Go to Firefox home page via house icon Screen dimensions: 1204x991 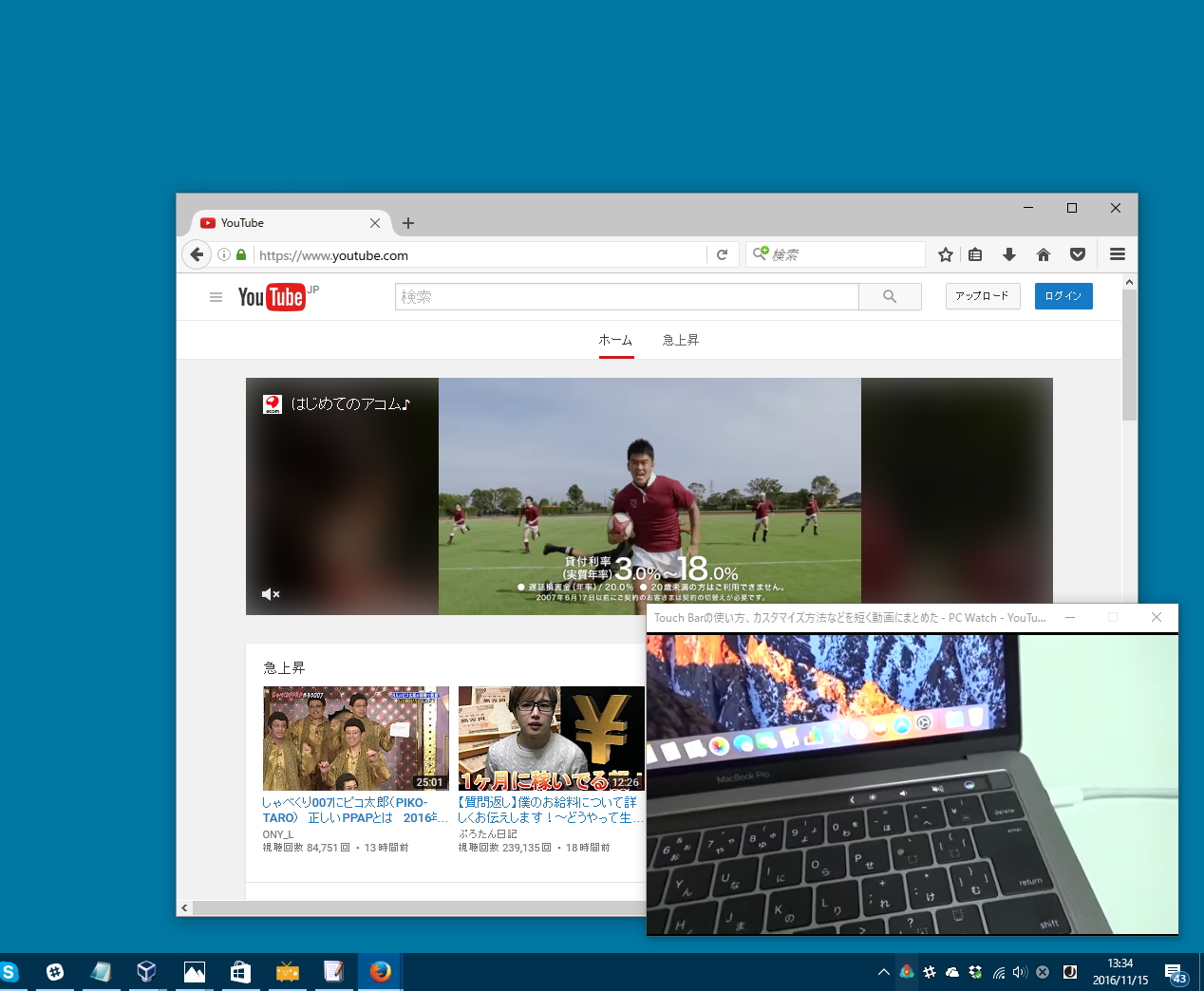(1044, 254)
